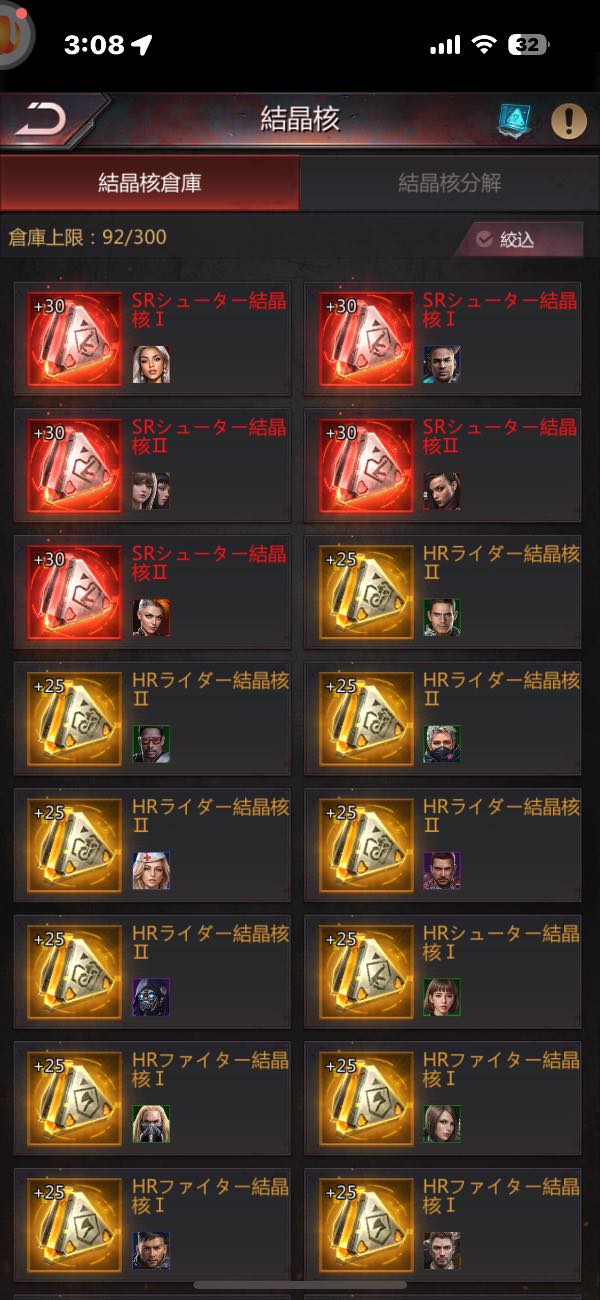Tap the white-haired woman hero portrait

152,364
